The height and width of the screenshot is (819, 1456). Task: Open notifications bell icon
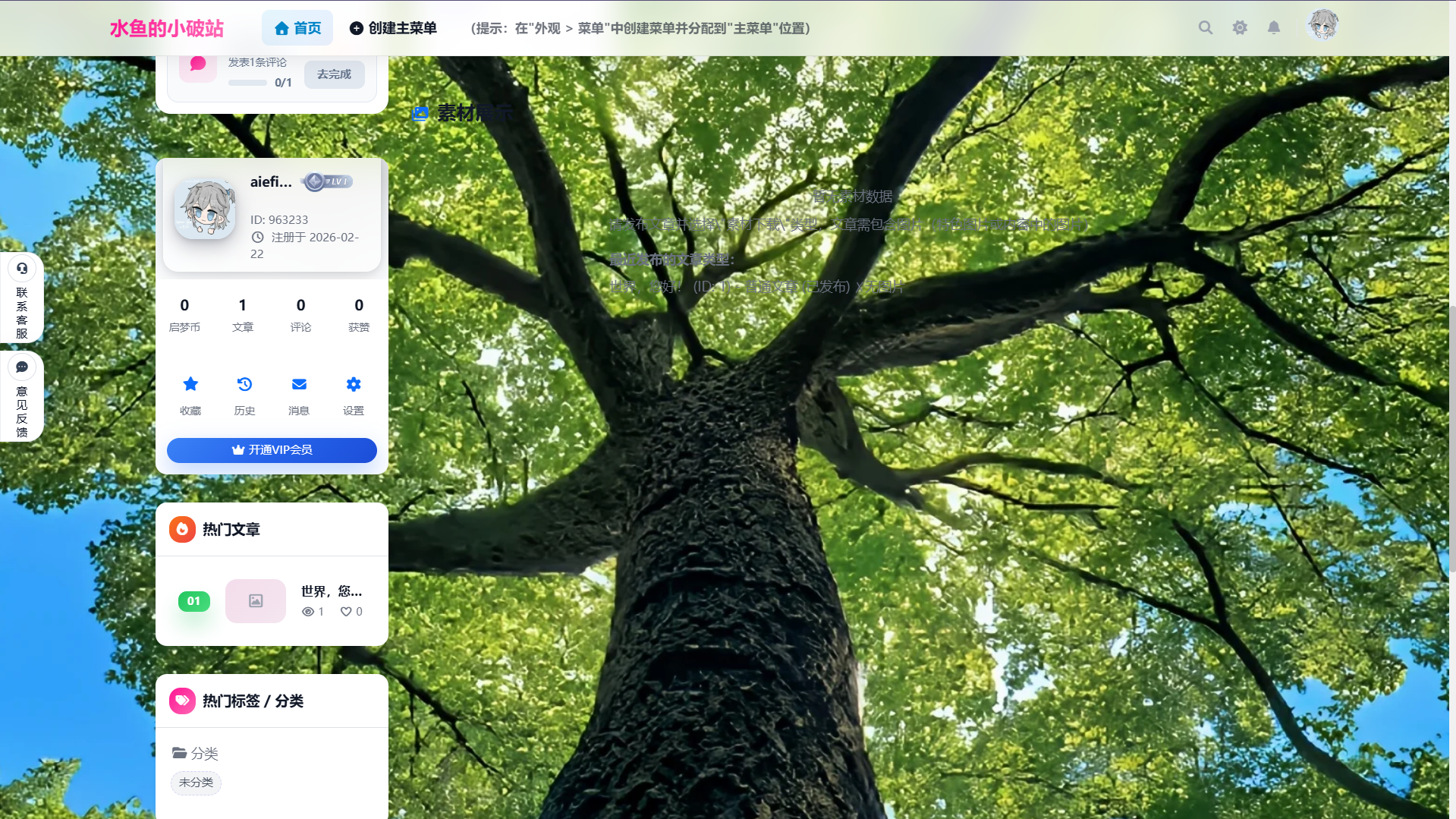pyautogui.click(x=1274, y=28)
